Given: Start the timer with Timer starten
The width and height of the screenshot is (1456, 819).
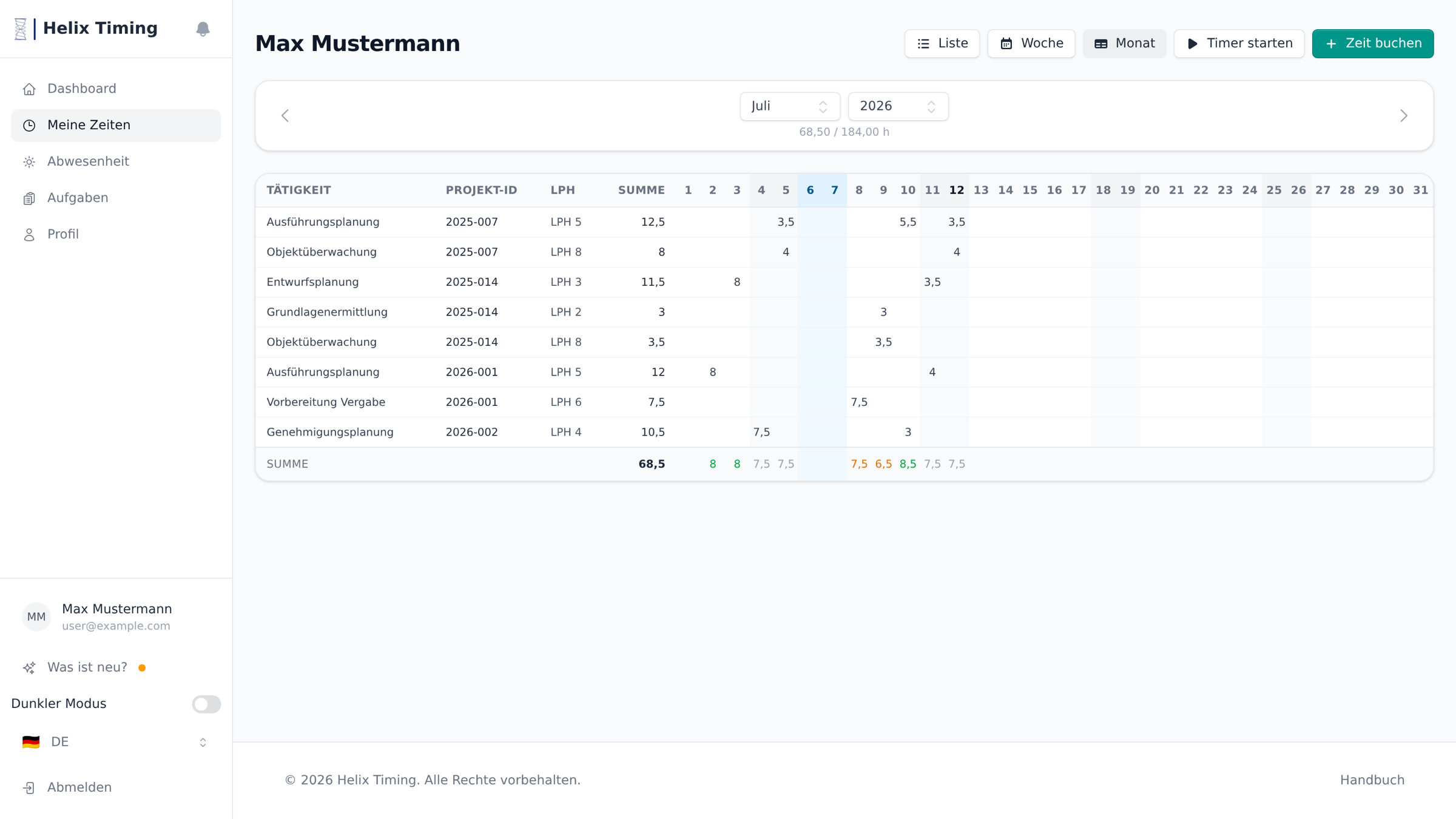Looking at the screenshot, I should tap(1239, 44).
